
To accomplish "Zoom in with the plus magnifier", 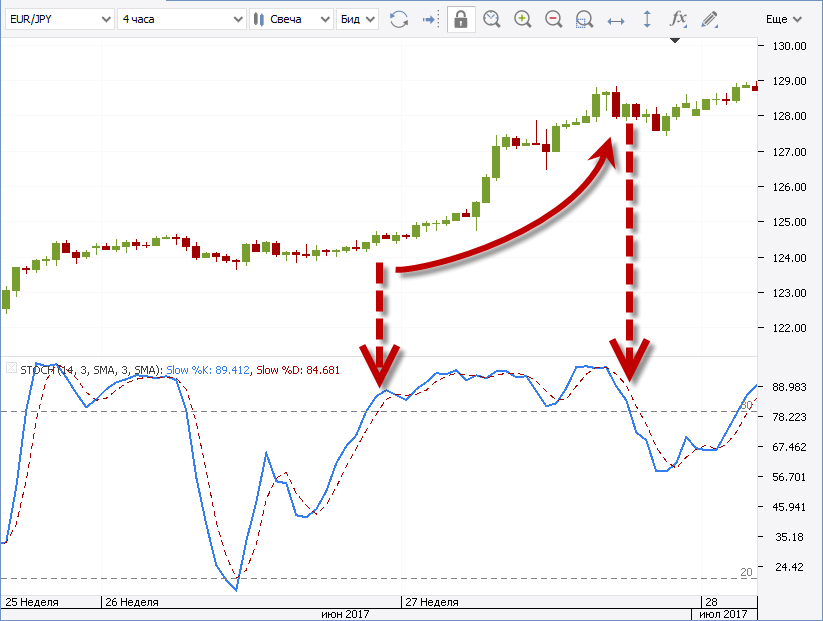I will (x=522, y=19).
